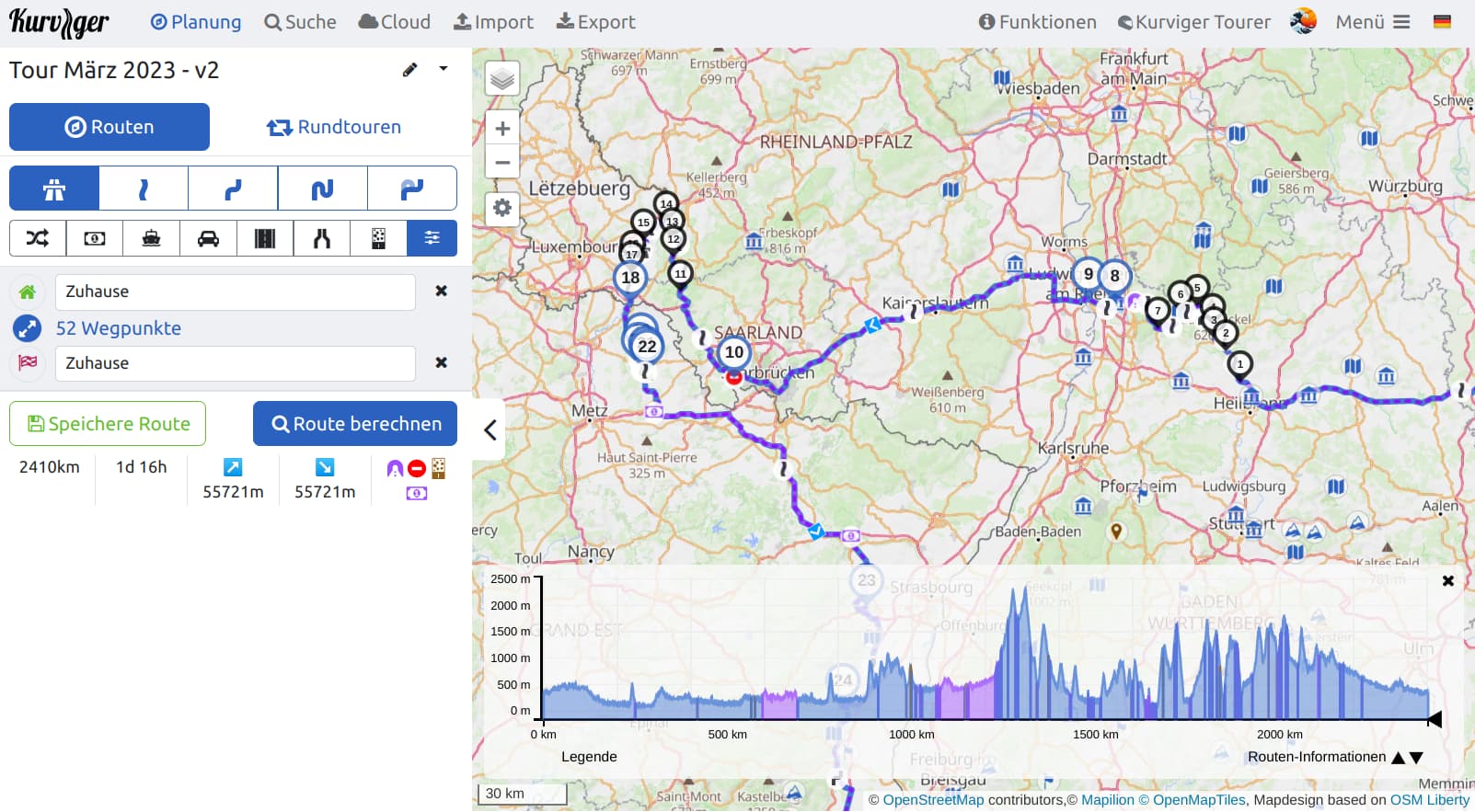Open Kurviger Tourer link
Image resolution: width=1475 pixels, height=812 pixels.
coord(1193,22)
